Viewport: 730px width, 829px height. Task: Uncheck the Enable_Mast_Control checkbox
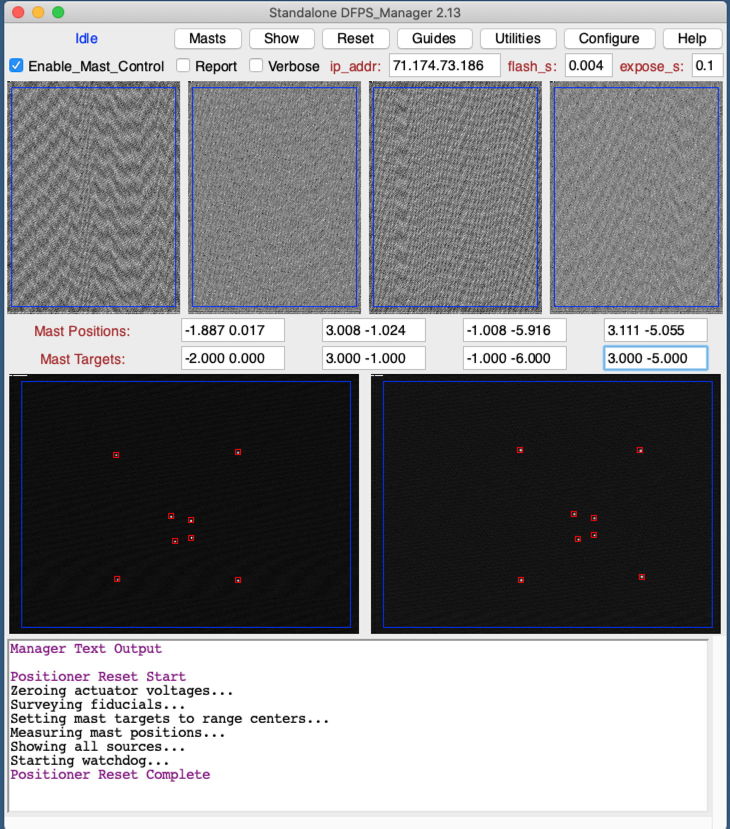(x=16, y=66)
